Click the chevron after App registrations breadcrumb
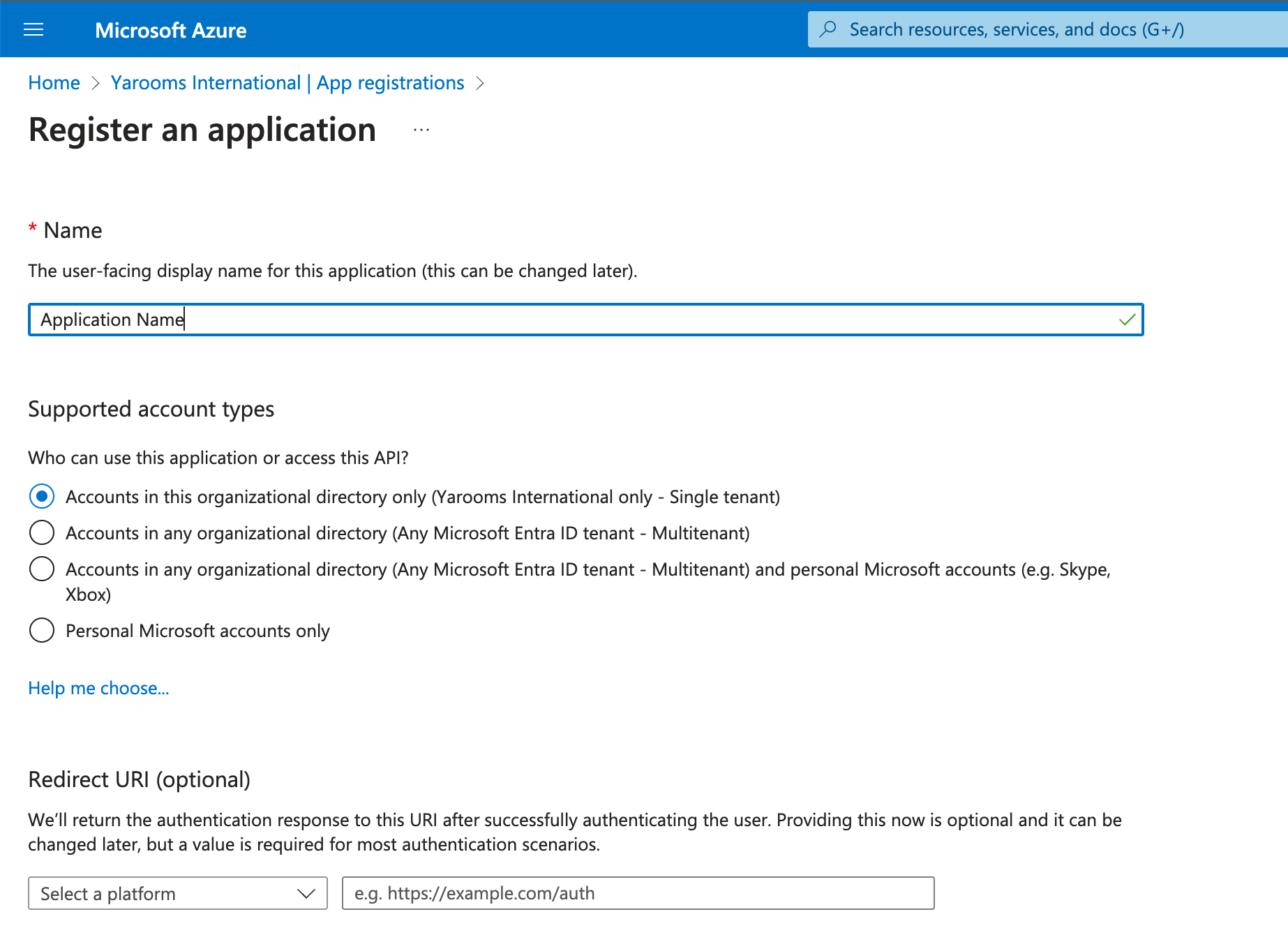1288x935 pixels. pyautogui.click(x=480, y=83)
